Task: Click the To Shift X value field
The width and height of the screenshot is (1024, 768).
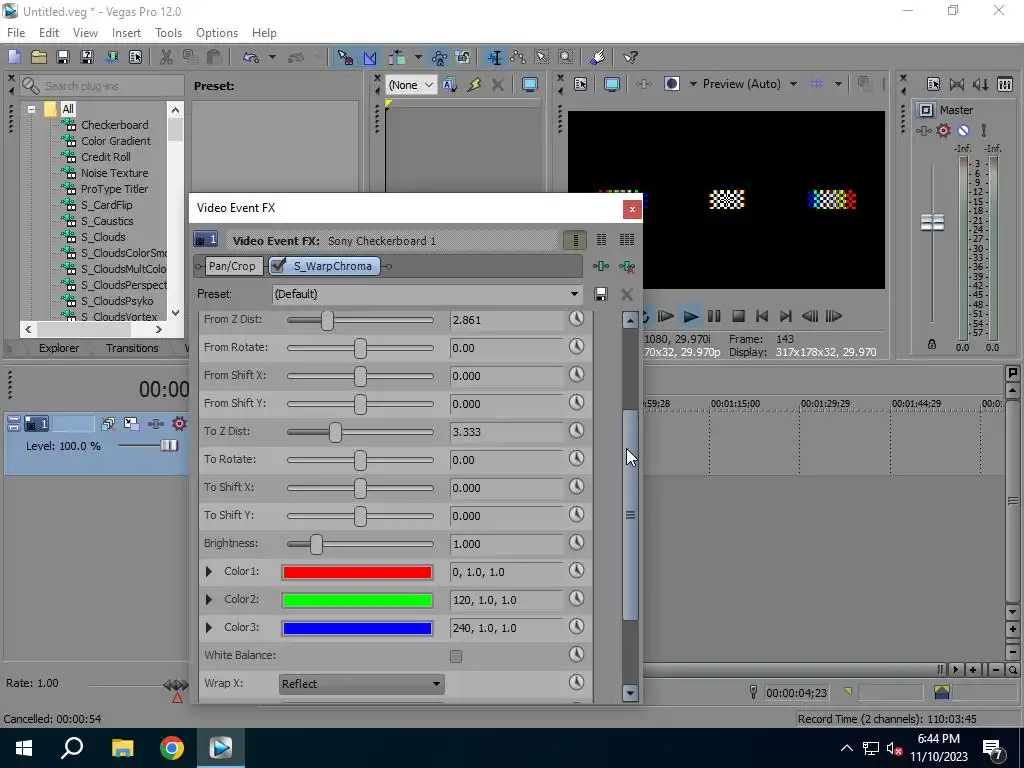Action: [506, 487]
